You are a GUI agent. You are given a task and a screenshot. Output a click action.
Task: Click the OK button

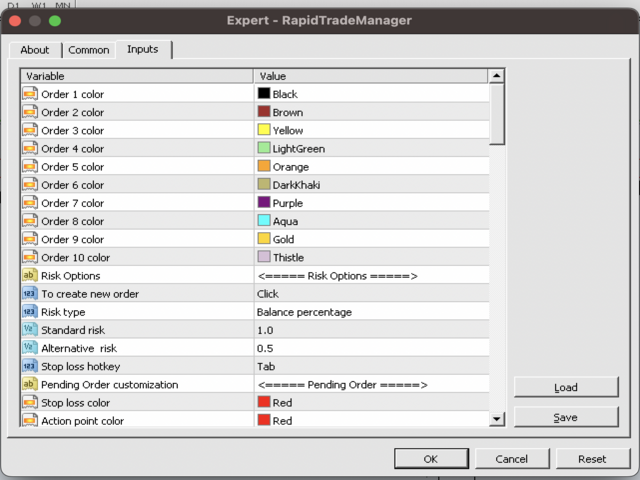point(431,459)
